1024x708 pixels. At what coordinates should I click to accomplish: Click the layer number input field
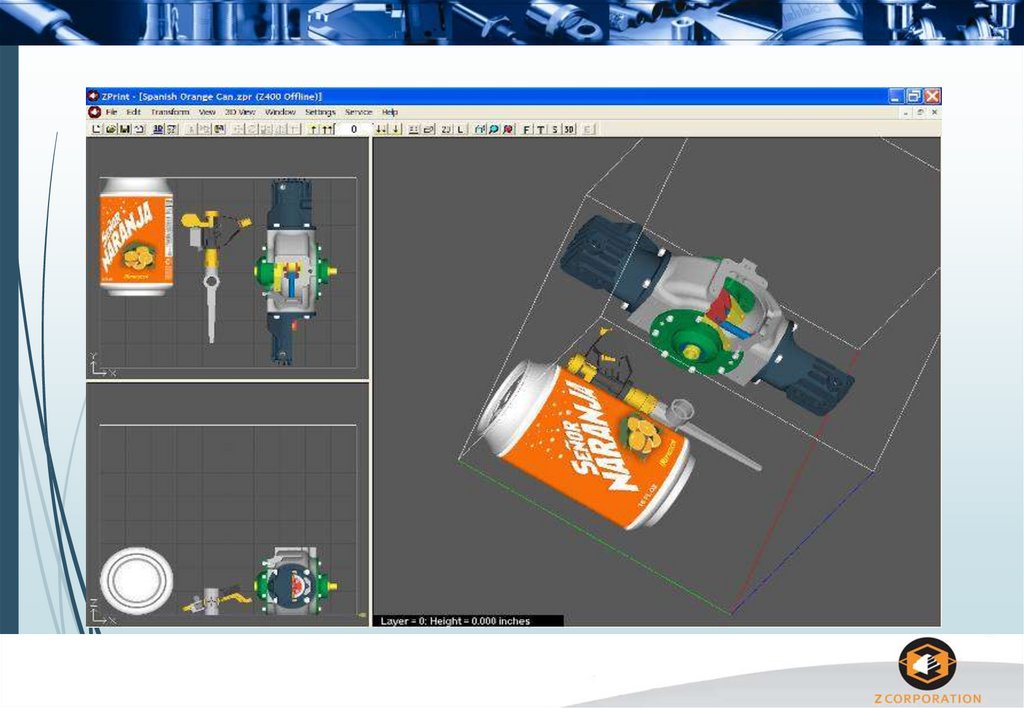pyautogui.click(x=354, y=129)
